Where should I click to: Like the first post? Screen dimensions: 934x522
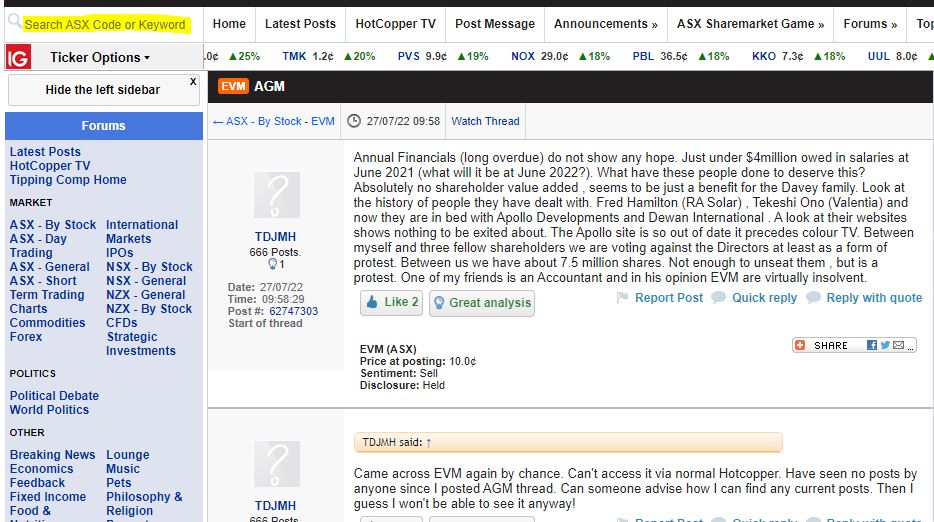(391, 302)
